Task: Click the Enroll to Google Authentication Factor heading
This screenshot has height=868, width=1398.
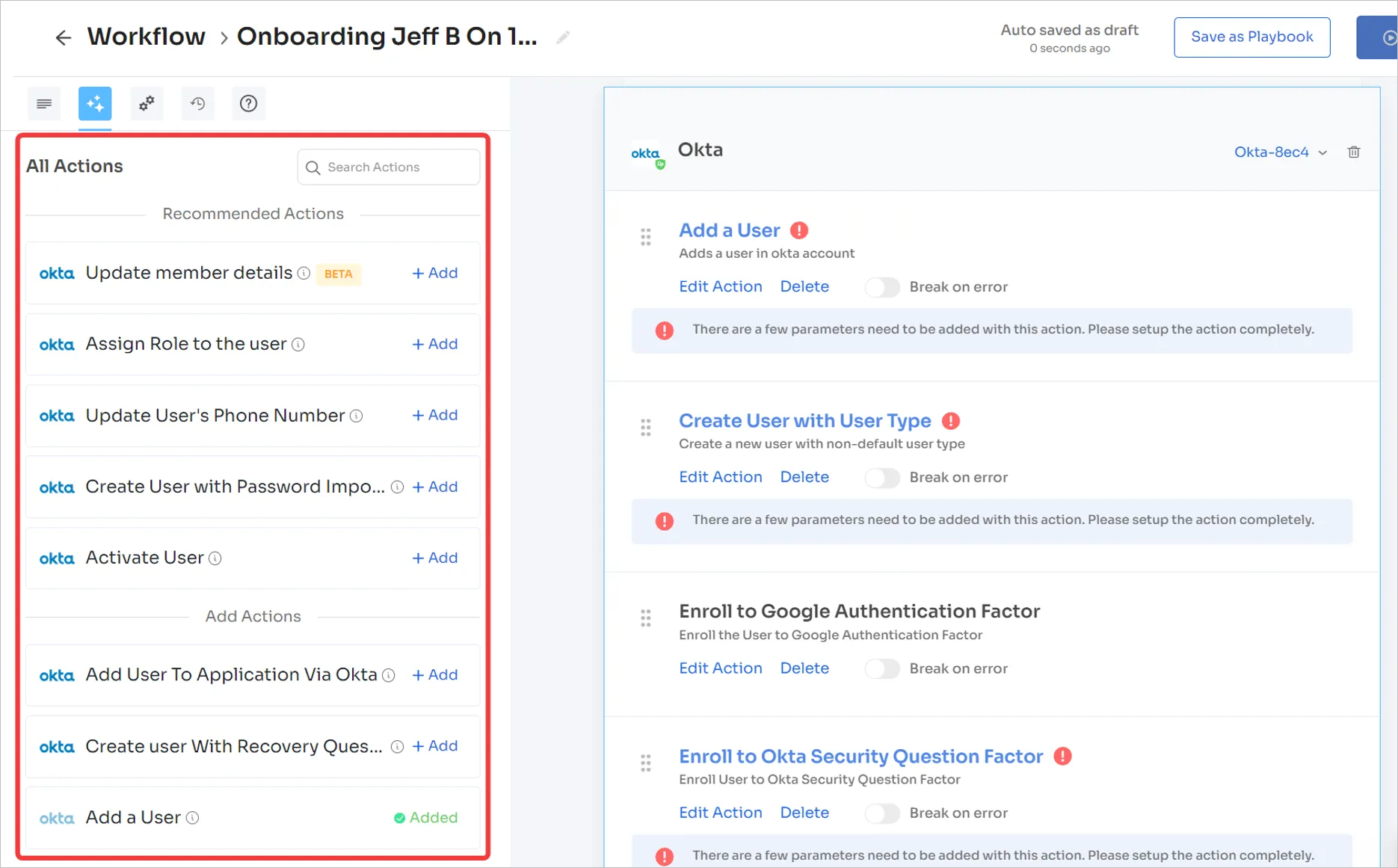Action: [859, 612]
